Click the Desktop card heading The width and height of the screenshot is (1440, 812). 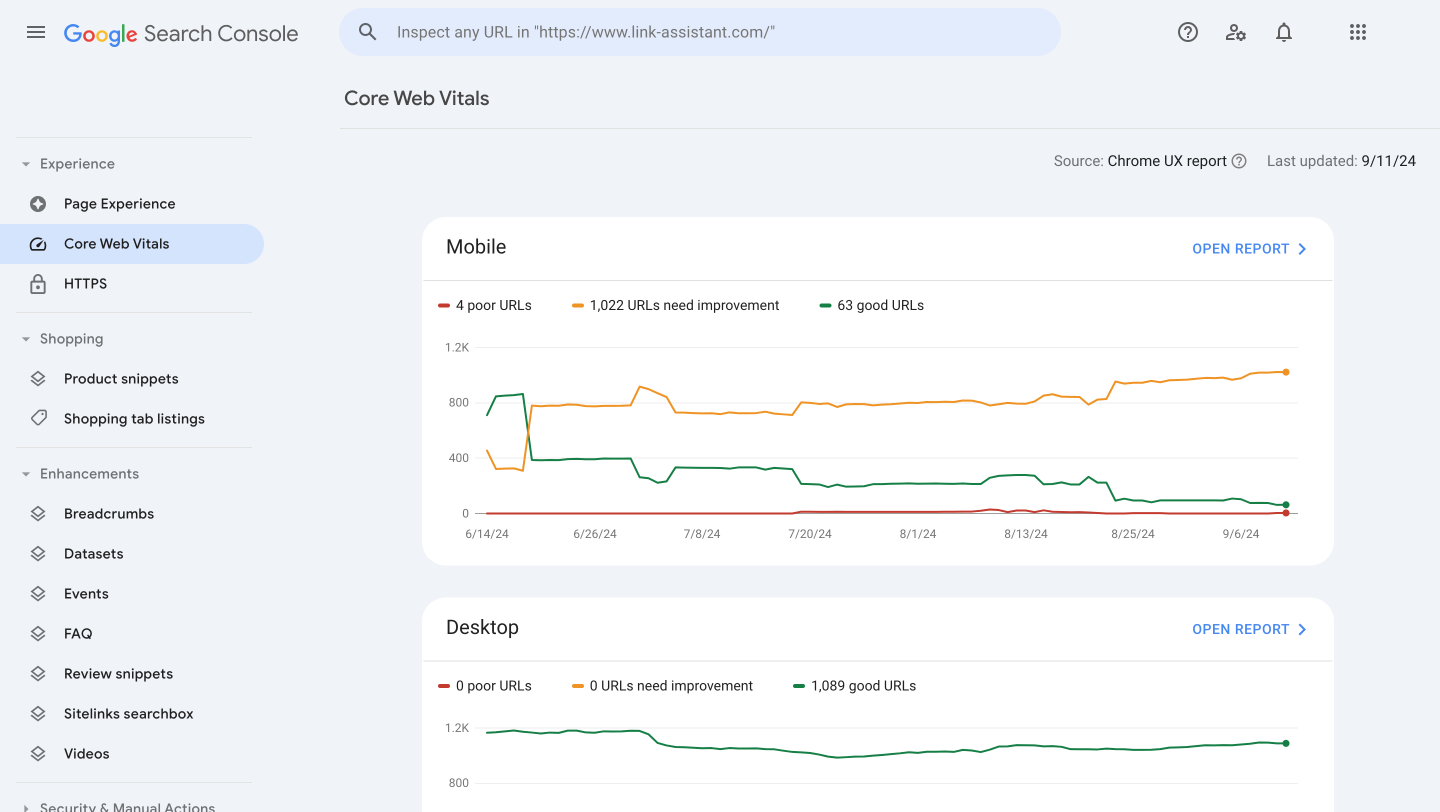482,627
